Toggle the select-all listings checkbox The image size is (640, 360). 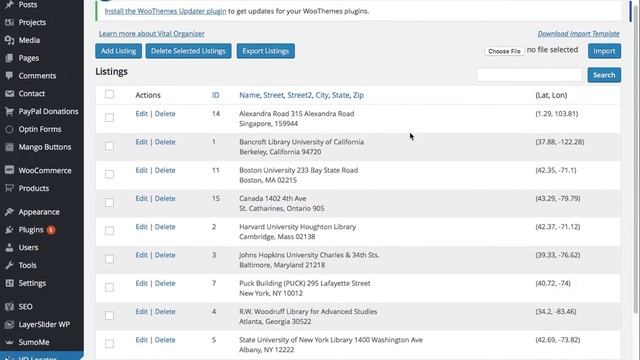pos(109,94)
